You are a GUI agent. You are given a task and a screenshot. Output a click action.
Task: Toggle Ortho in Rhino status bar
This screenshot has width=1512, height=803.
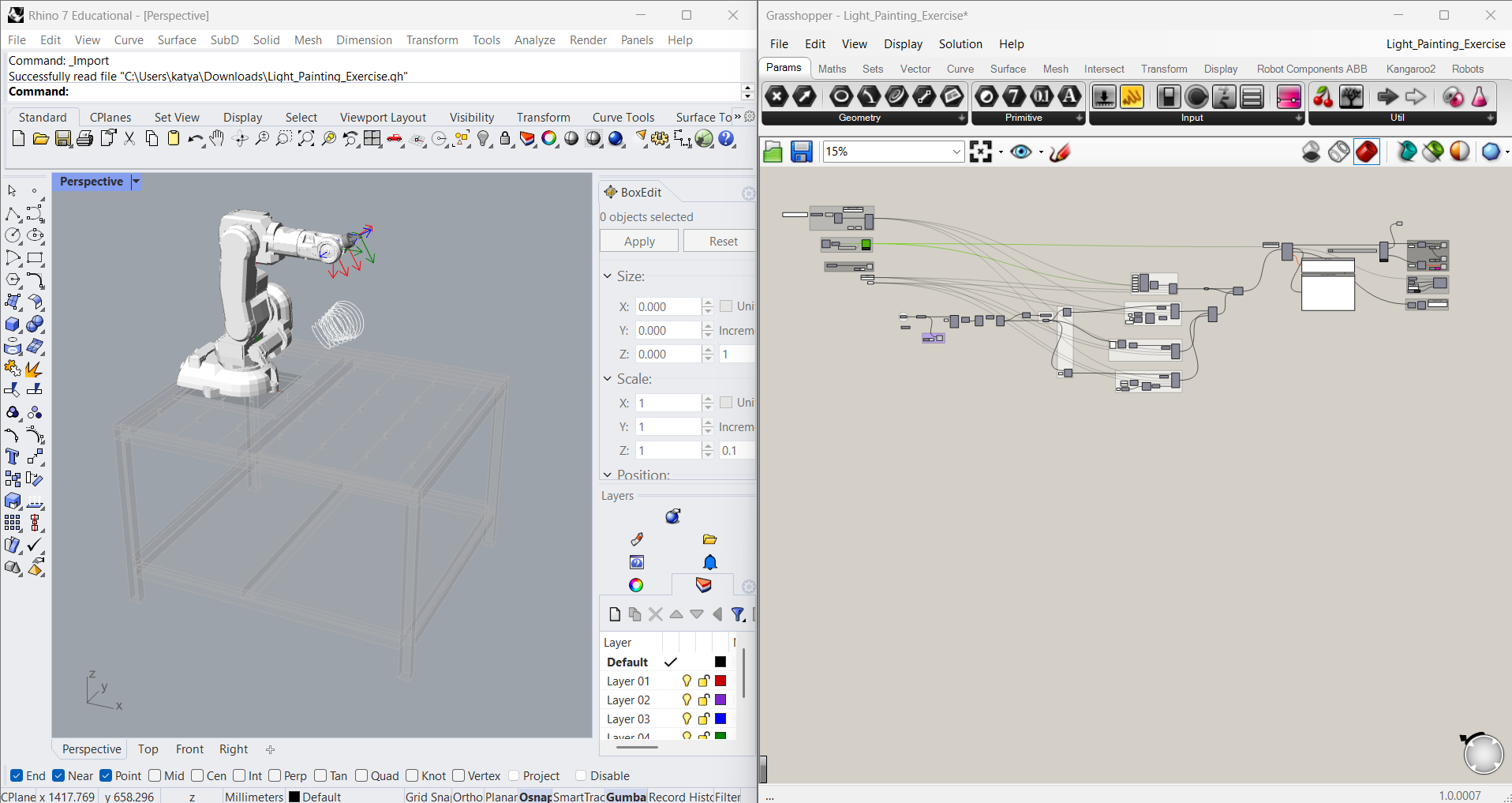(468, 797)
